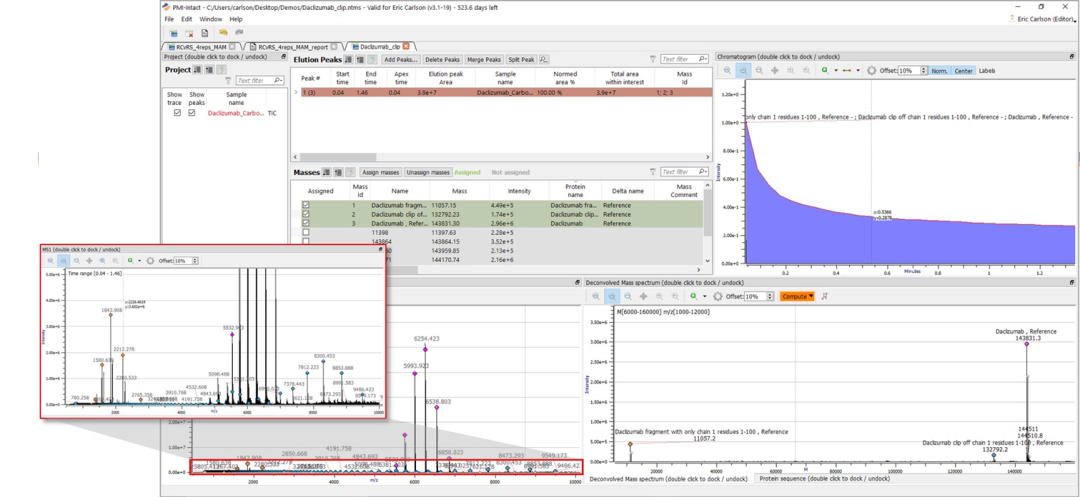
Task: Open the Window menu
Action: coord(211,19)
